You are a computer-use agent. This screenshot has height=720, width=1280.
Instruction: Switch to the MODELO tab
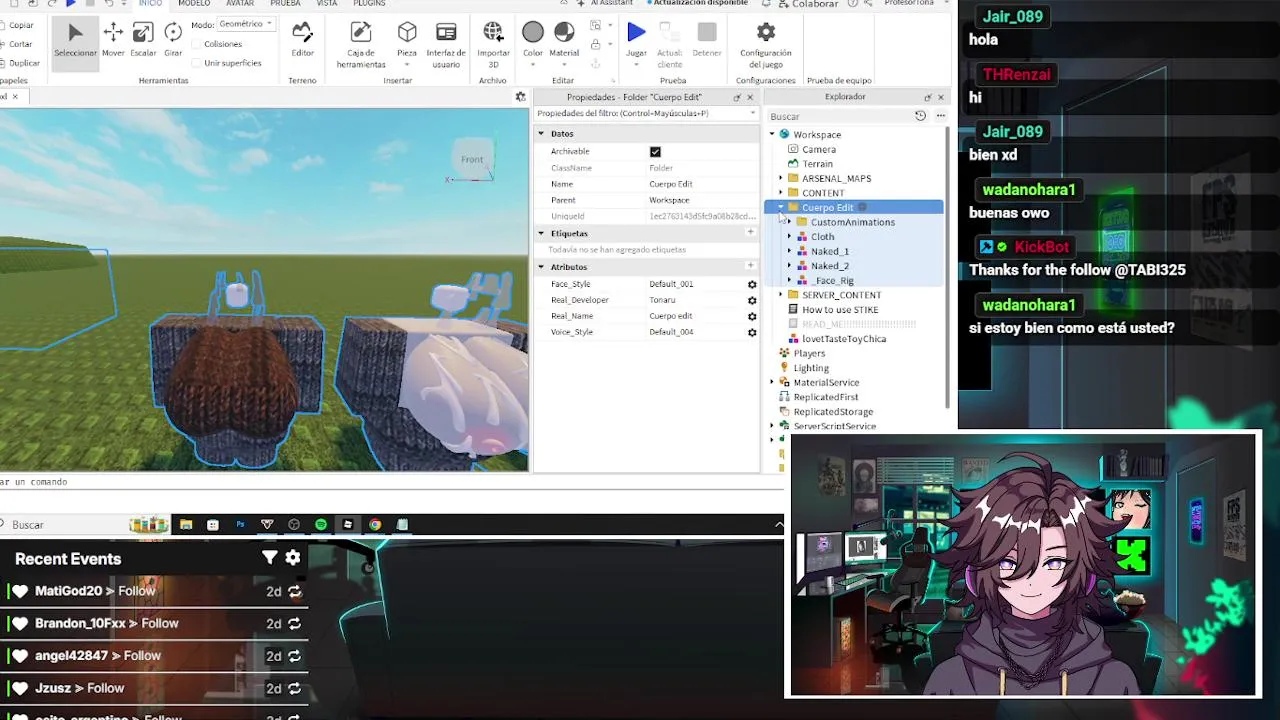point(194,4)
